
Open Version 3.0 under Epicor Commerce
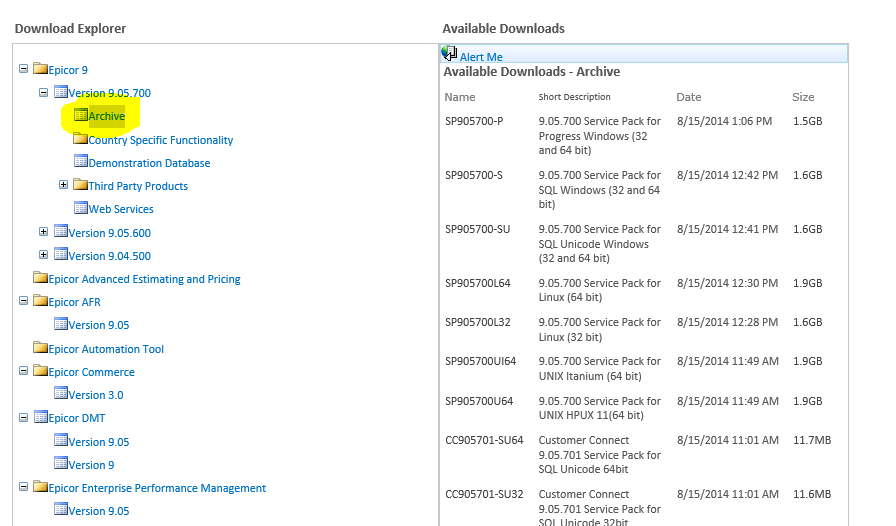click(x=96, y=395)
